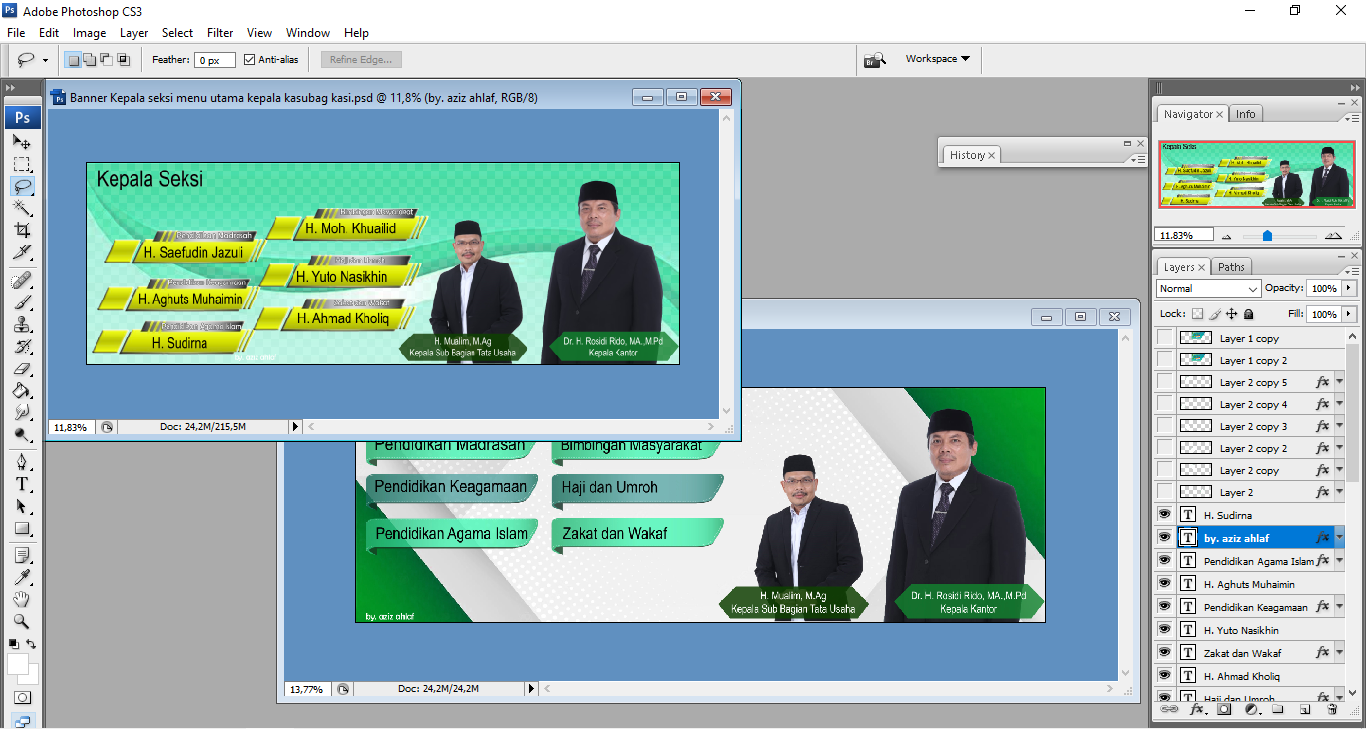The height and width of the screenshot is (729, 1366).
Task: Select the Brush tool
Action: tap(22, 302)
